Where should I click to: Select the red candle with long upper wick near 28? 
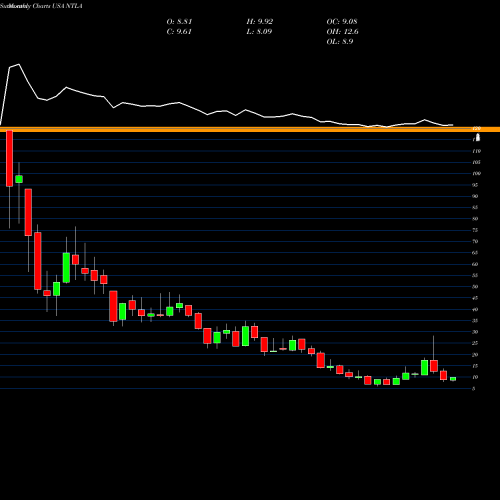pyautogui.click(x=434, y=366)
